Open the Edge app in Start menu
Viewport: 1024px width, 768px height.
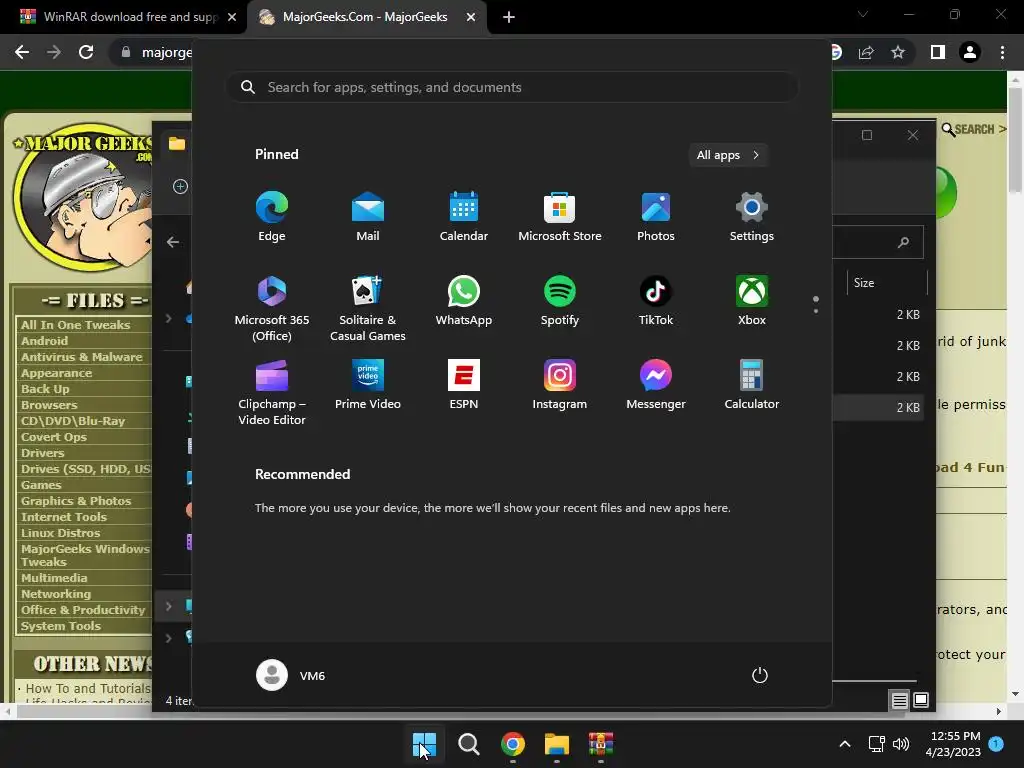click(x=272, y=216)
